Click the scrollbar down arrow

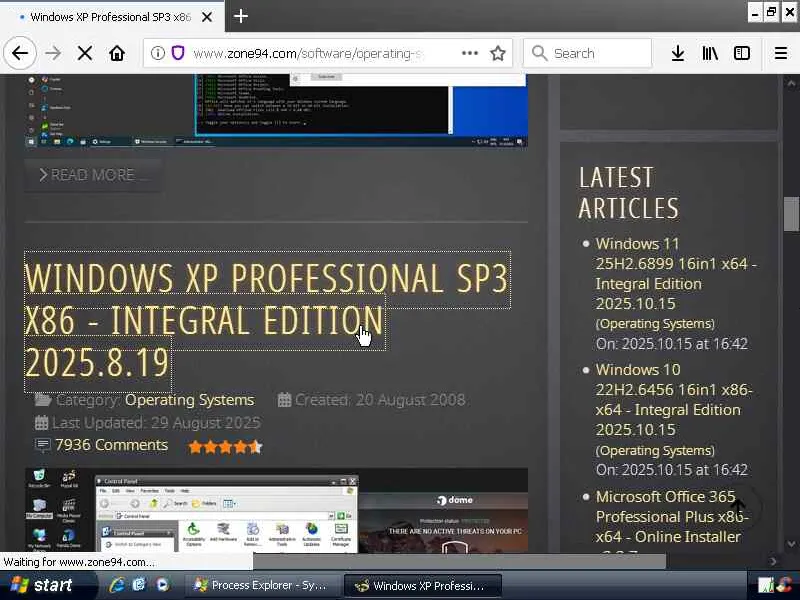(791, 544)
